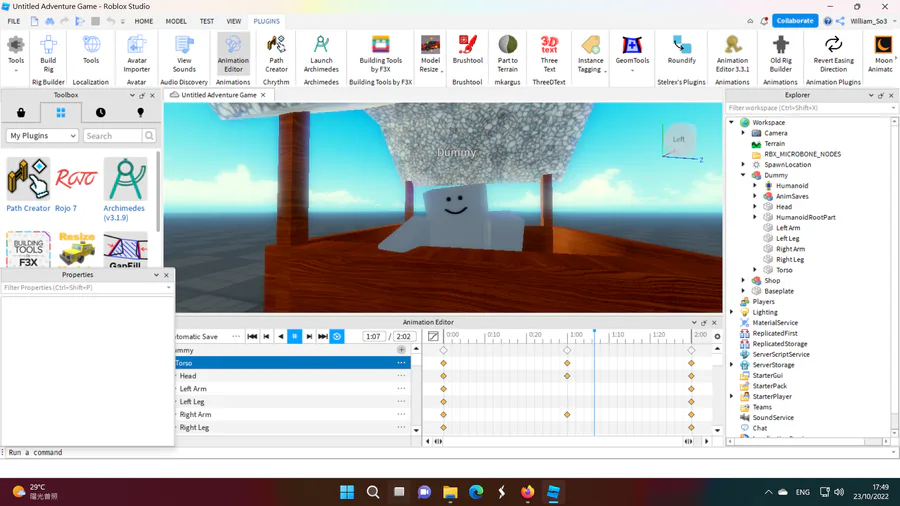Screen dimensions: 900x506
Task: Open animation name options ellipsis
Action: pos(236,336)
